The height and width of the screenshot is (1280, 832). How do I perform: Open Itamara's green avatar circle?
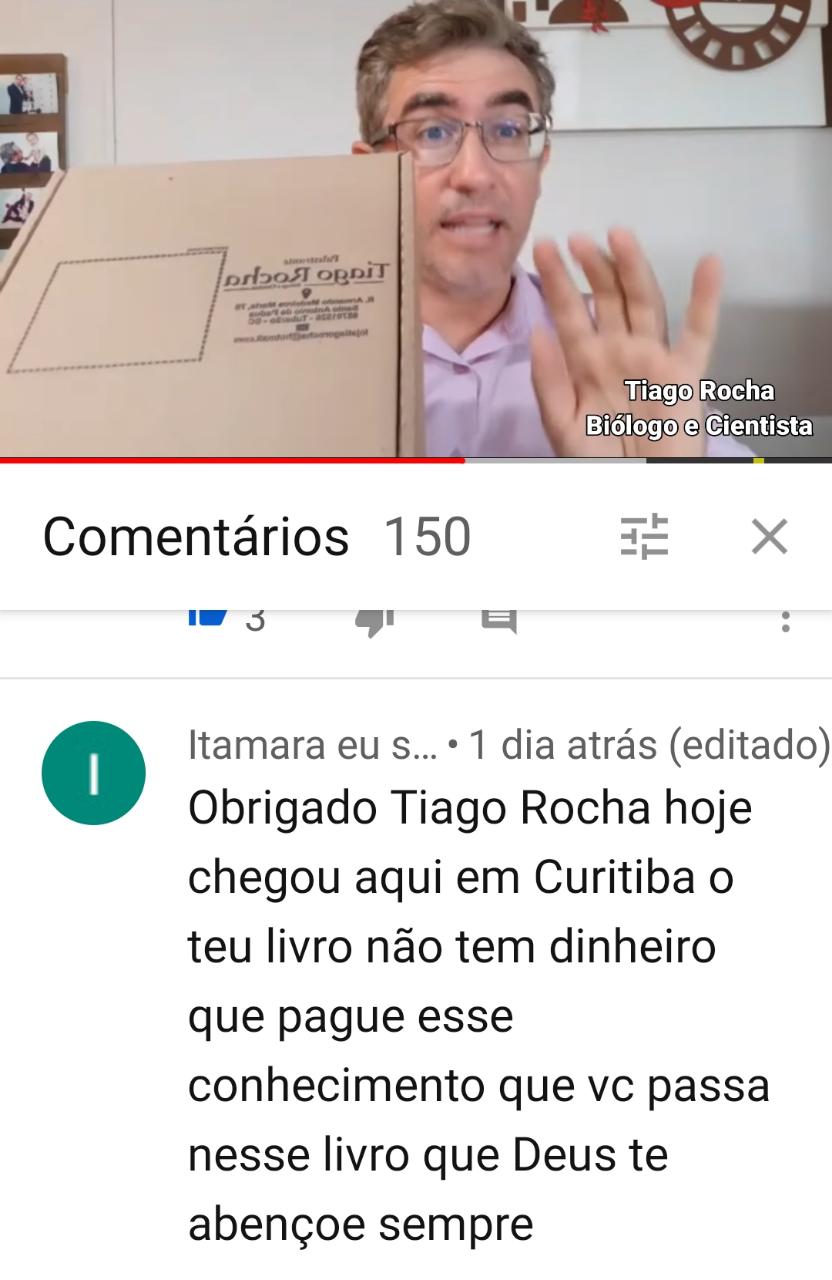click(94, 773)
